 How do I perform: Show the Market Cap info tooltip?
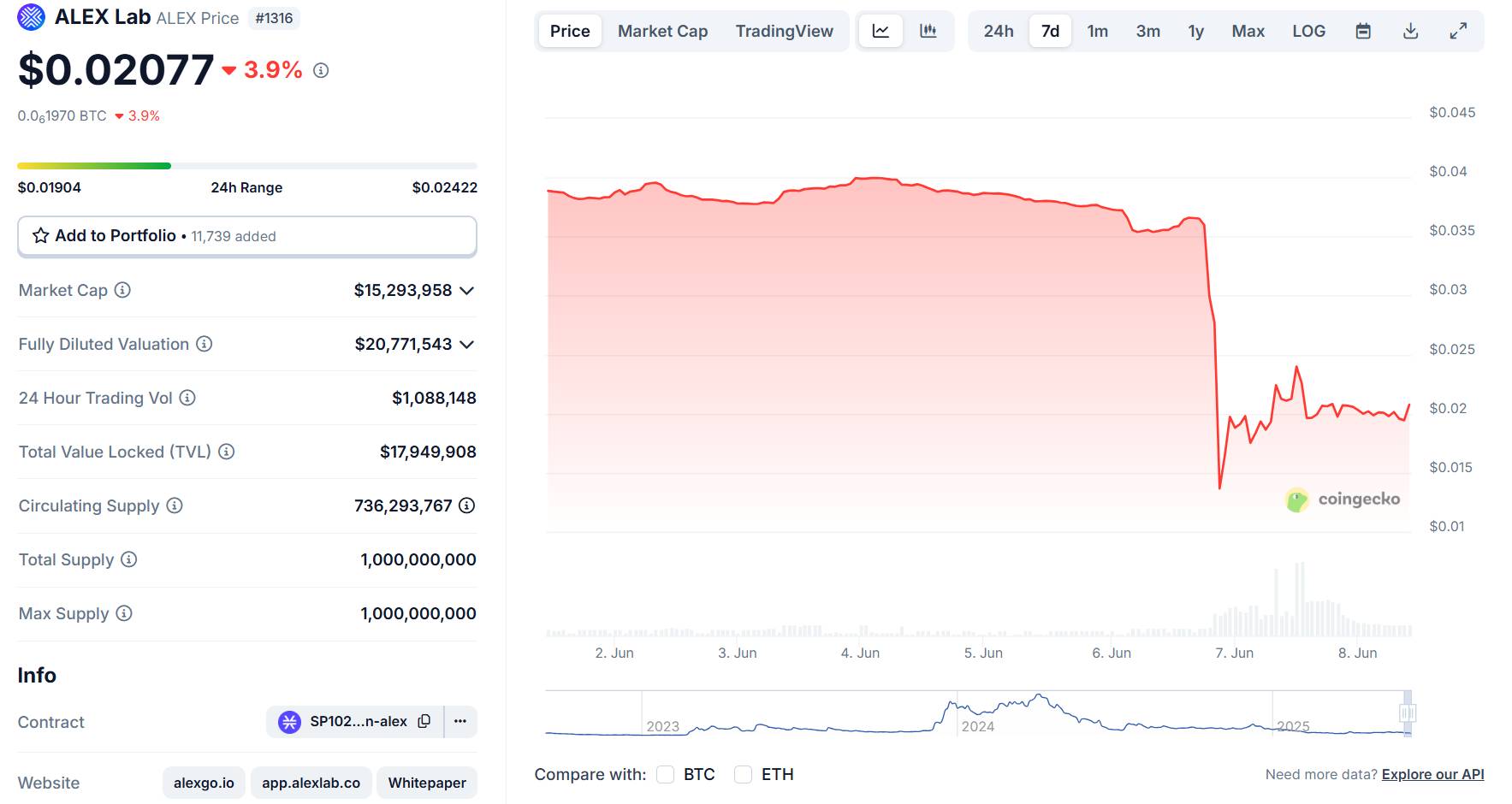click(122, 290)
